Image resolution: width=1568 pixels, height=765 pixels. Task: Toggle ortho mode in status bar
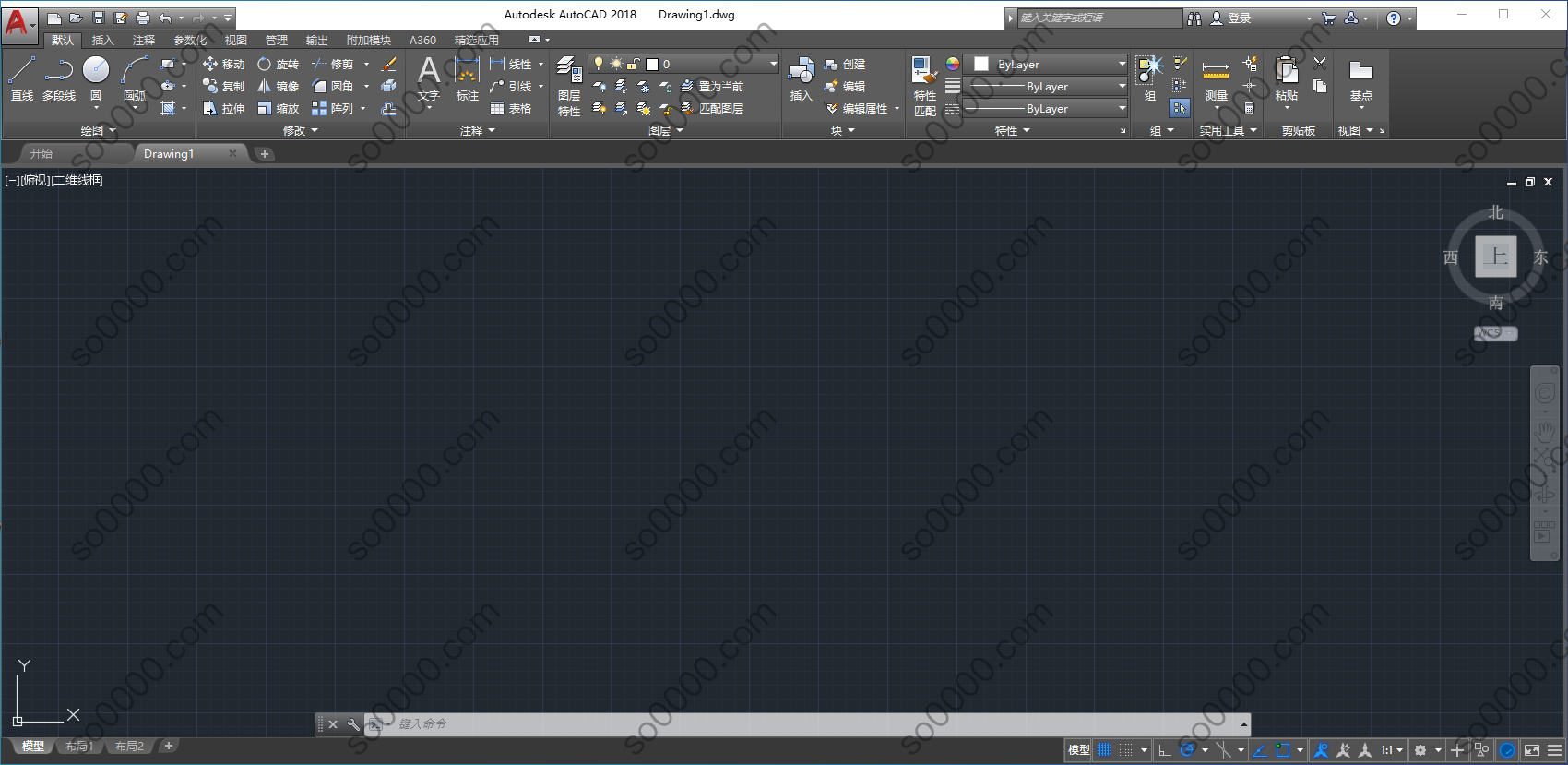click(1165, 750)
